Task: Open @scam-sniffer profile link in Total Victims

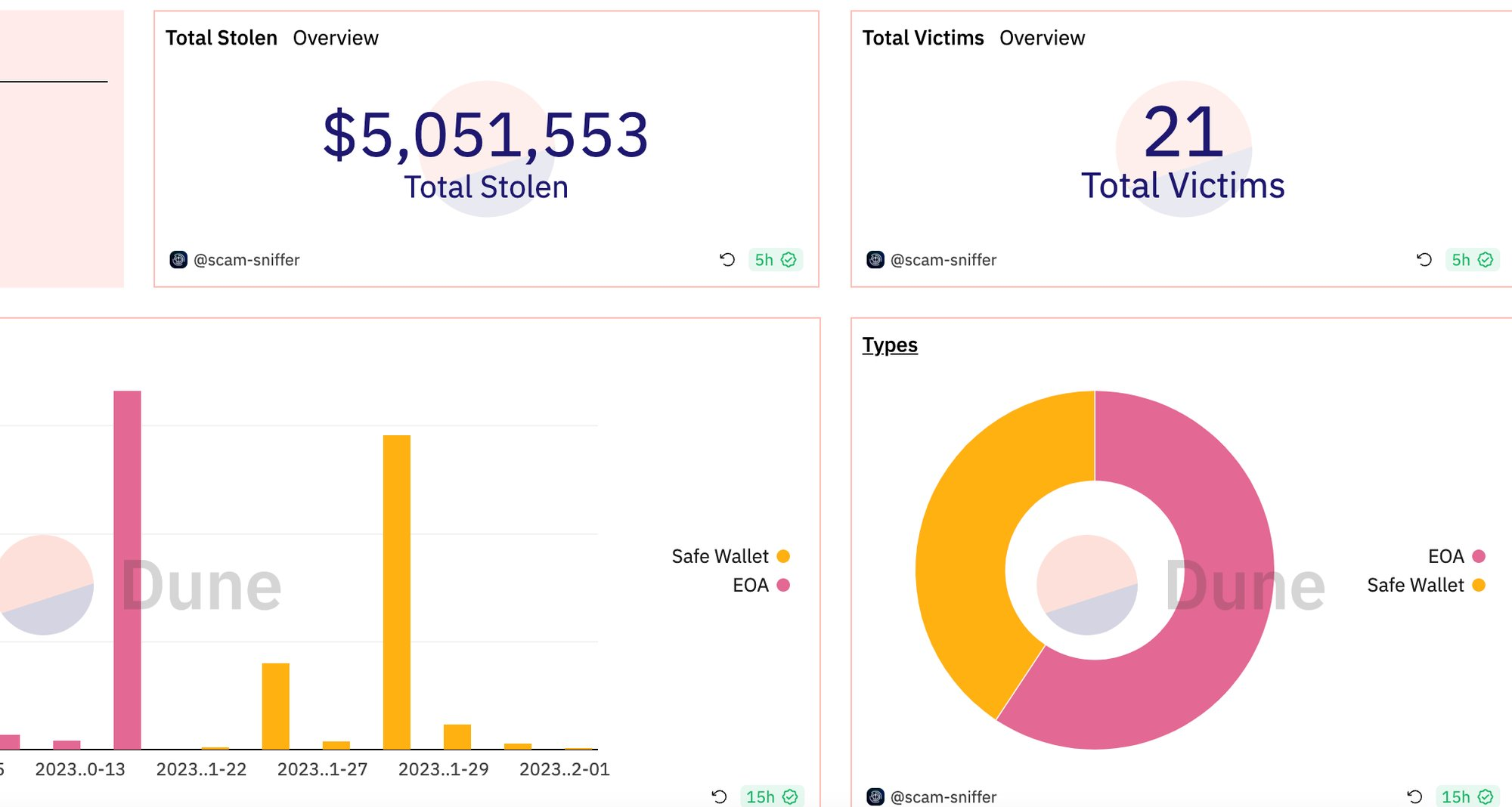Action: point(943,260)
